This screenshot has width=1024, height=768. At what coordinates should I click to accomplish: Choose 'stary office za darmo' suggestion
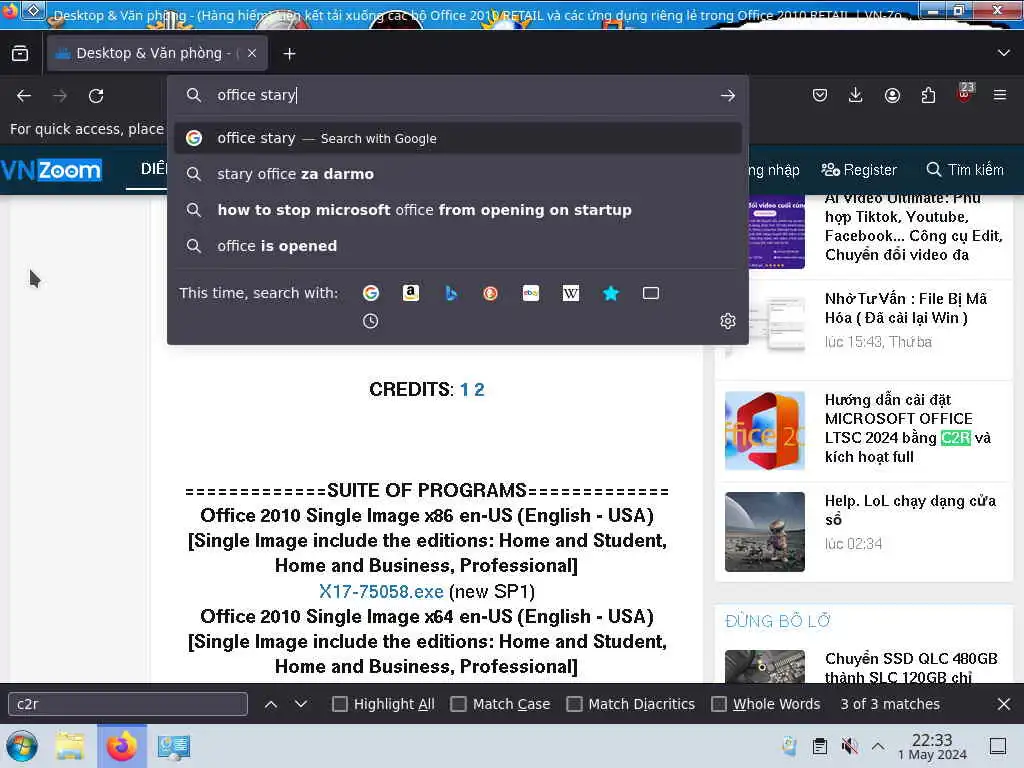(458, 174)
